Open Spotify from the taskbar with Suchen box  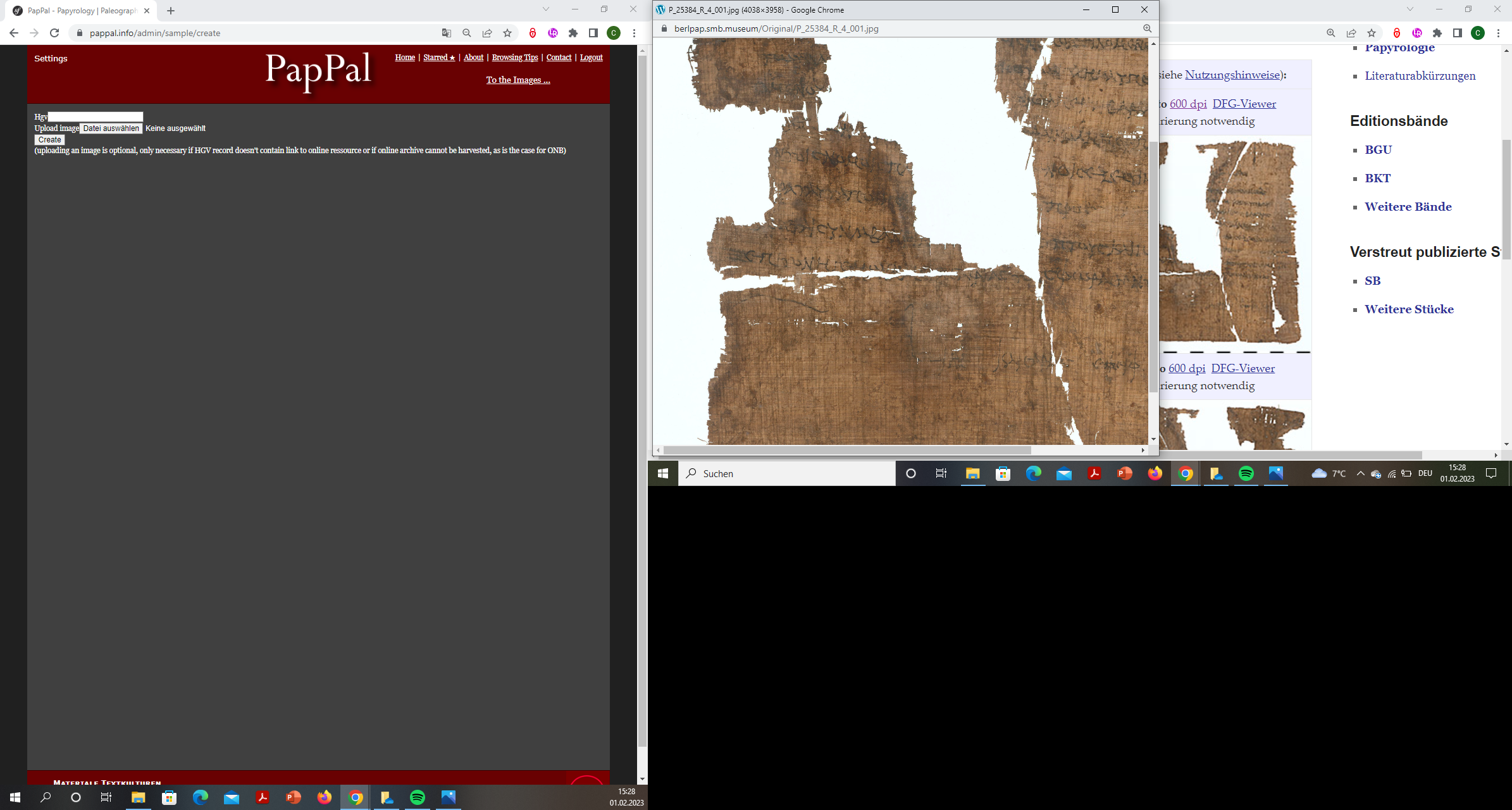[1246, 473]
